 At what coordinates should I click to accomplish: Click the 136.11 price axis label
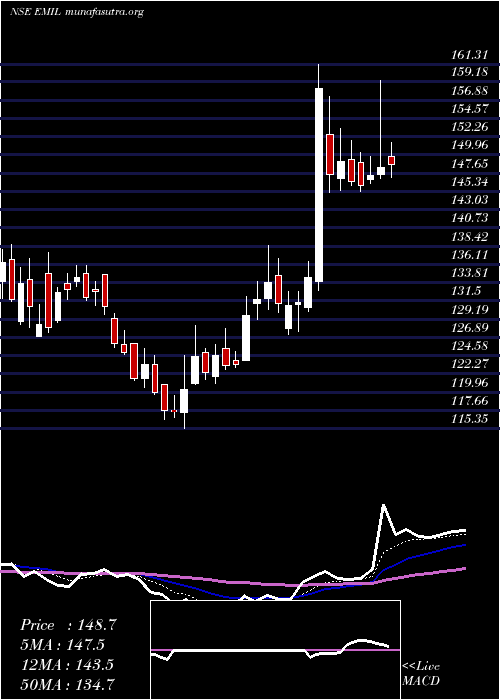(470, 255)
